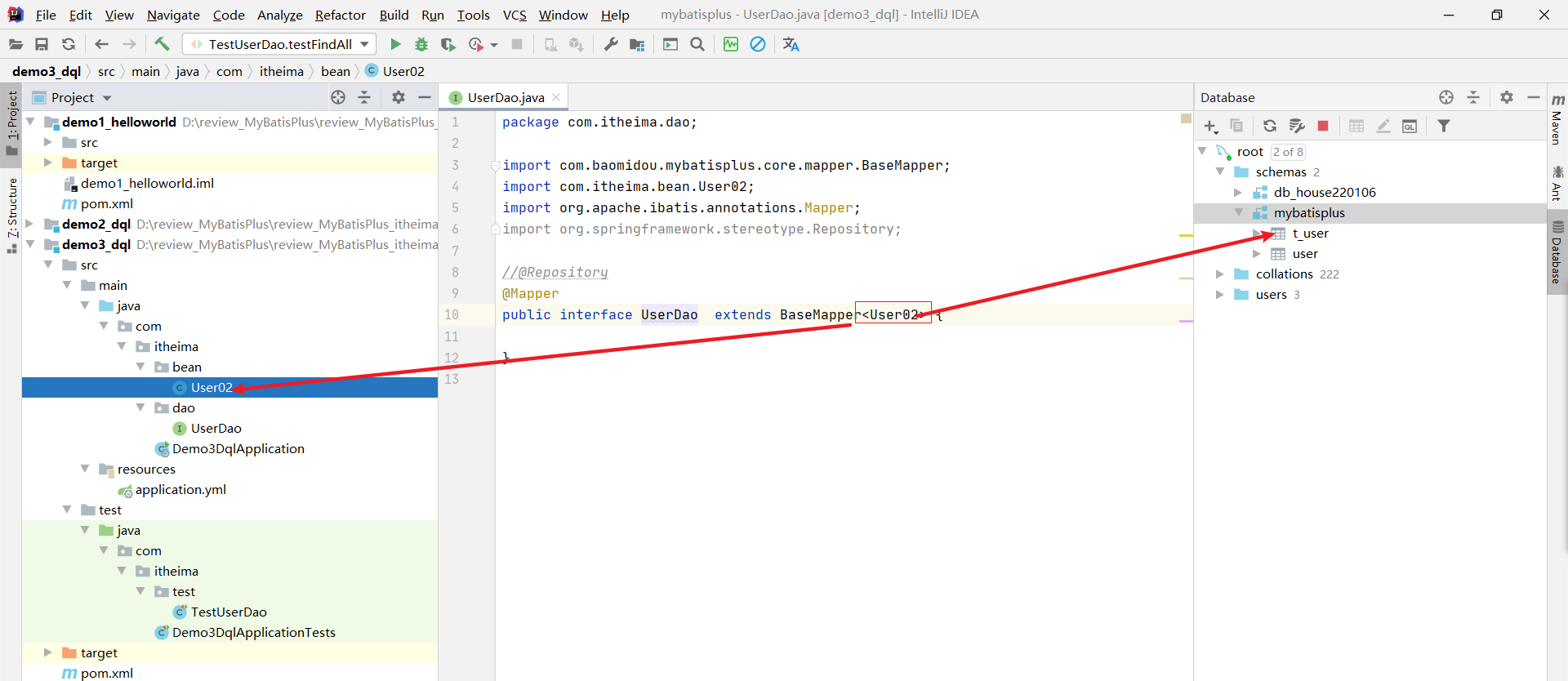Screen dimensions: 1568x681
Task: Refresh the Database panel data sources
Action: (x=1270, y=126)
